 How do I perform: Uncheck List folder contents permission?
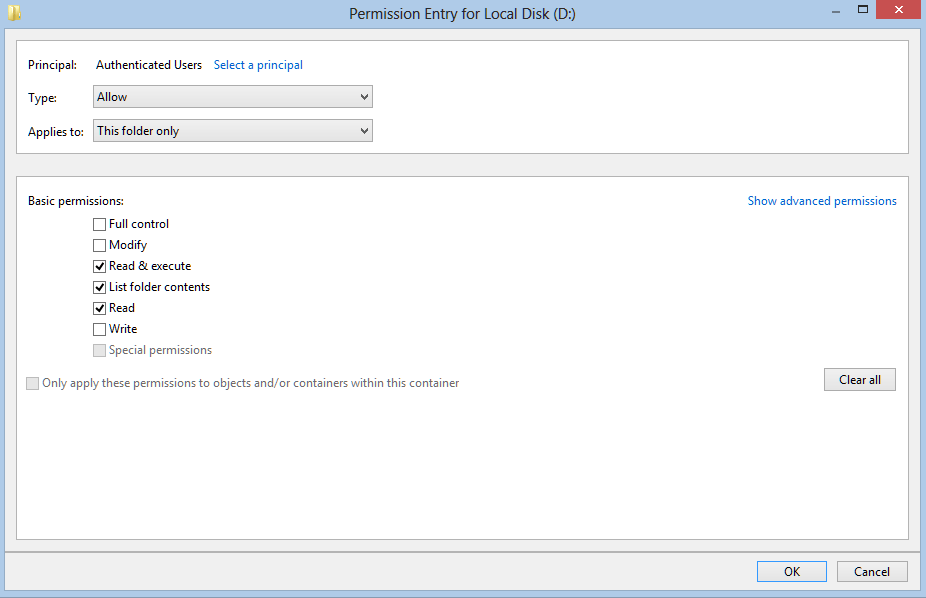point(99,287)
